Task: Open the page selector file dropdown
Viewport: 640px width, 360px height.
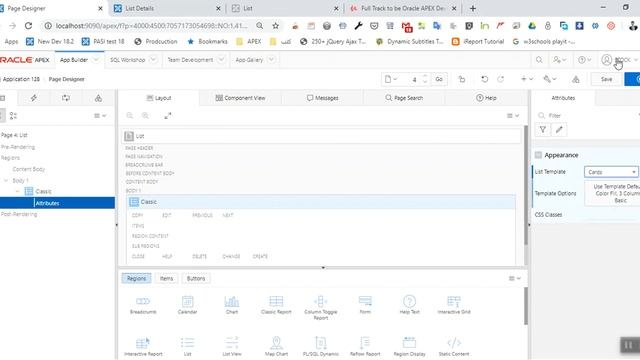Action: point(391,79)
